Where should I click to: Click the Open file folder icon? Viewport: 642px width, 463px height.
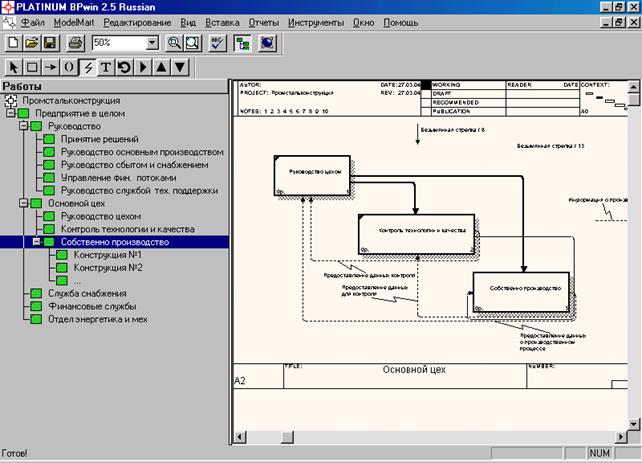pos(31,43)
